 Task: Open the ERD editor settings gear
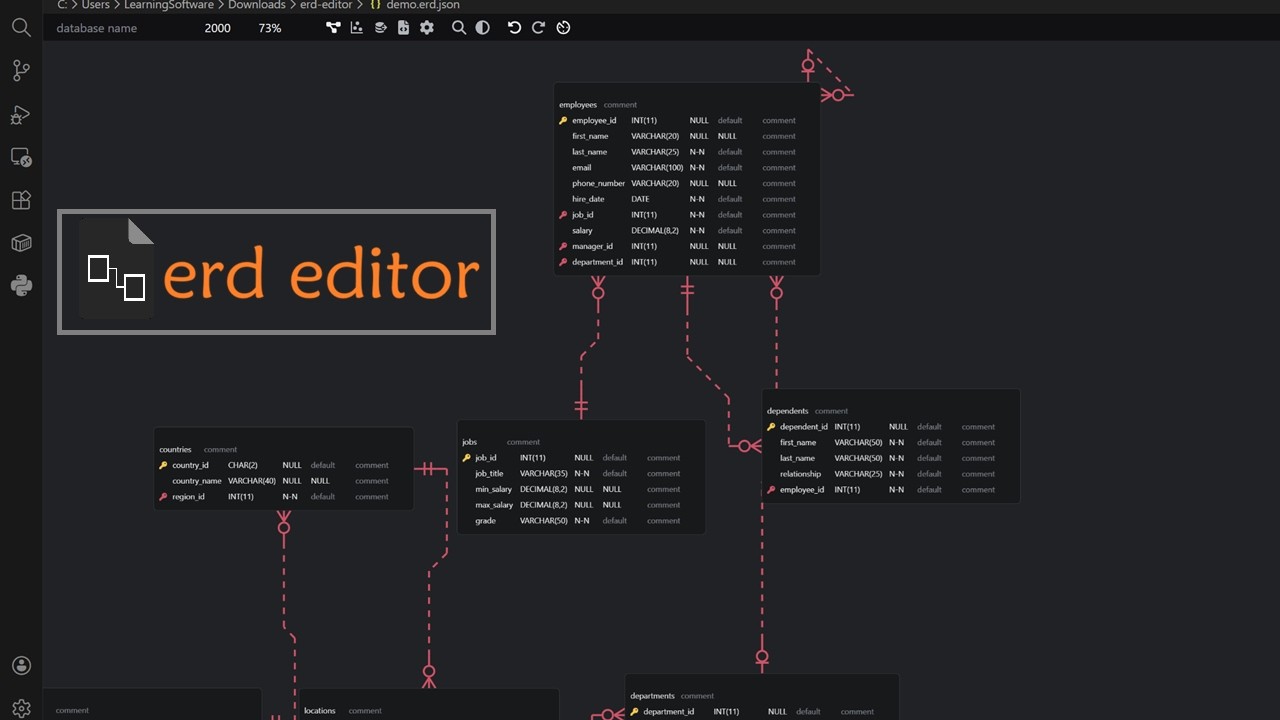point(427,28)
